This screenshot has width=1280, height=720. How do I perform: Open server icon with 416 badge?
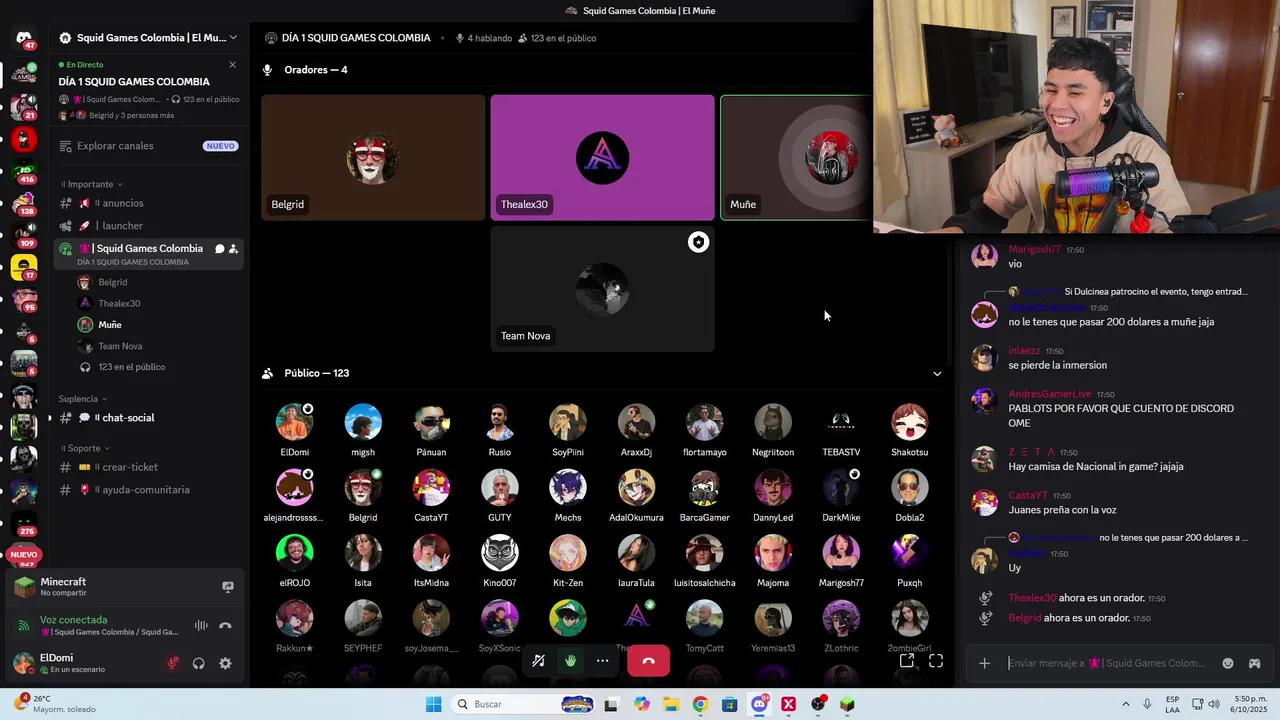(x=24, y=172)
